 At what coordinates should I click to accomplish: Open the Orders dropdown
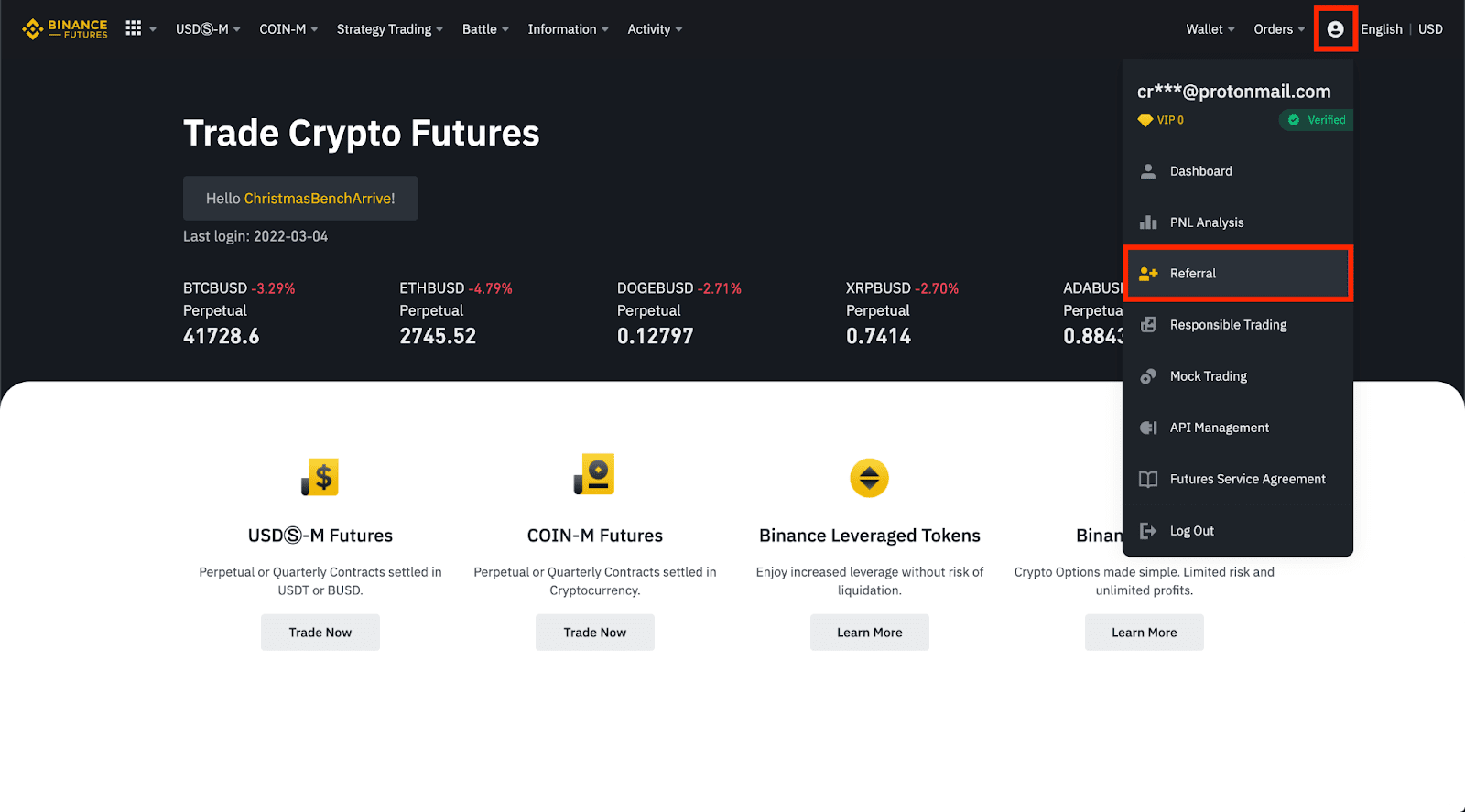pos(1279,29)
